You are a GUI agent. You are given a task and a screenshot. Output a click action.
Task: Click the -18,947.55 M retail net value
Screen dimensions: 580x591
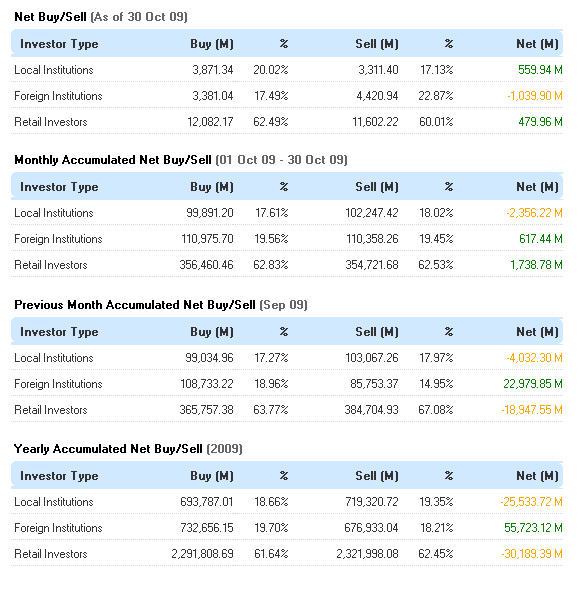(x=532, y=410)
